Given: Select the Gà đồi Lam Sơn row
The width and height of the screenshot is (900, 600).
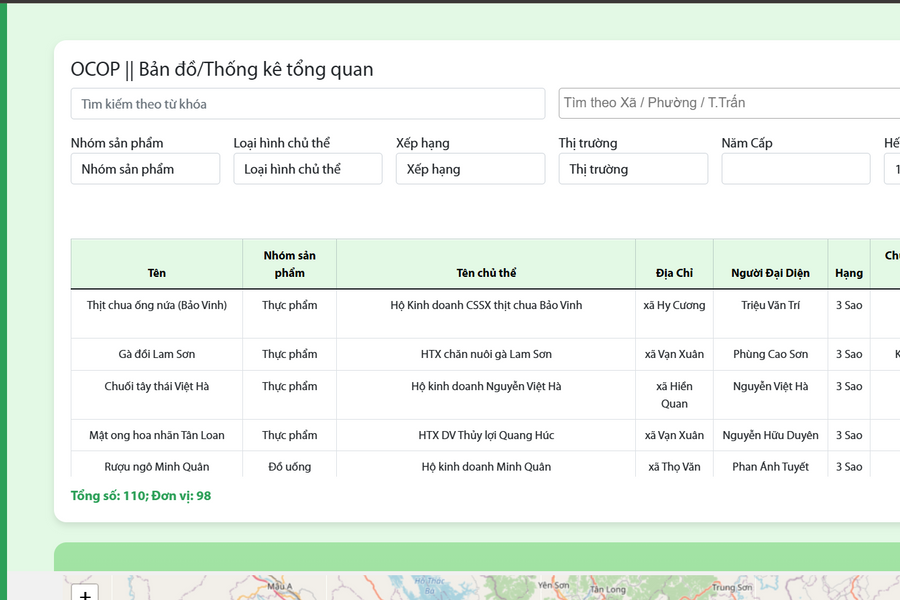Looking at the screenshot, I should pyautogui.click(x=155, y=354).
